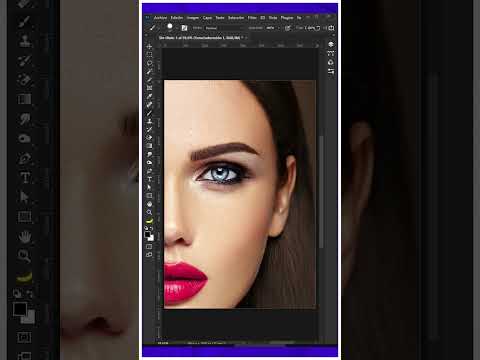The image size is (480, 360).
Task: Click the Opacity value field
Action: (271, 28)
